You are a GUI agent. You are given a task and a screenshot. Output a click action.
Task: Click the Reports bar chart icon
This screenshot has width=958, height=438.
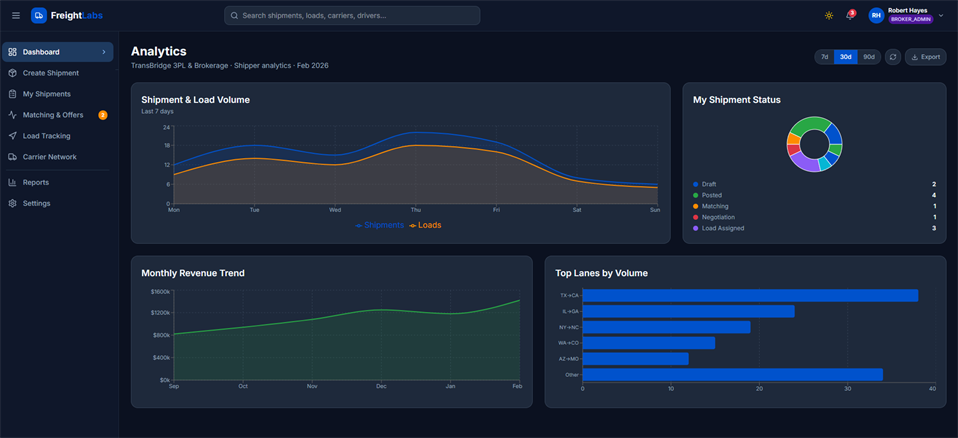click(12, 182)
